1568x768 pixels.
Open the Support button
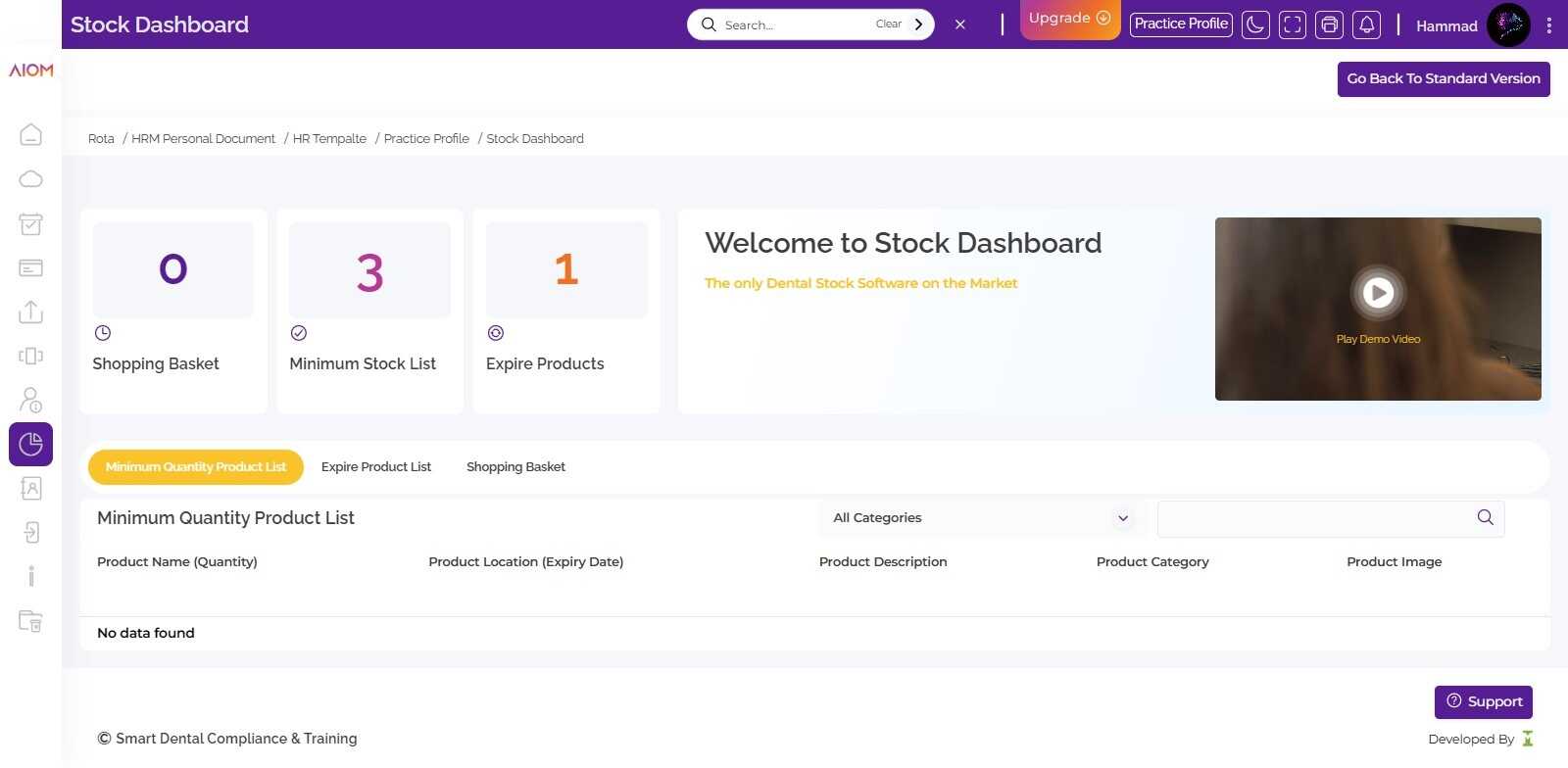(x=1484, y=701)
